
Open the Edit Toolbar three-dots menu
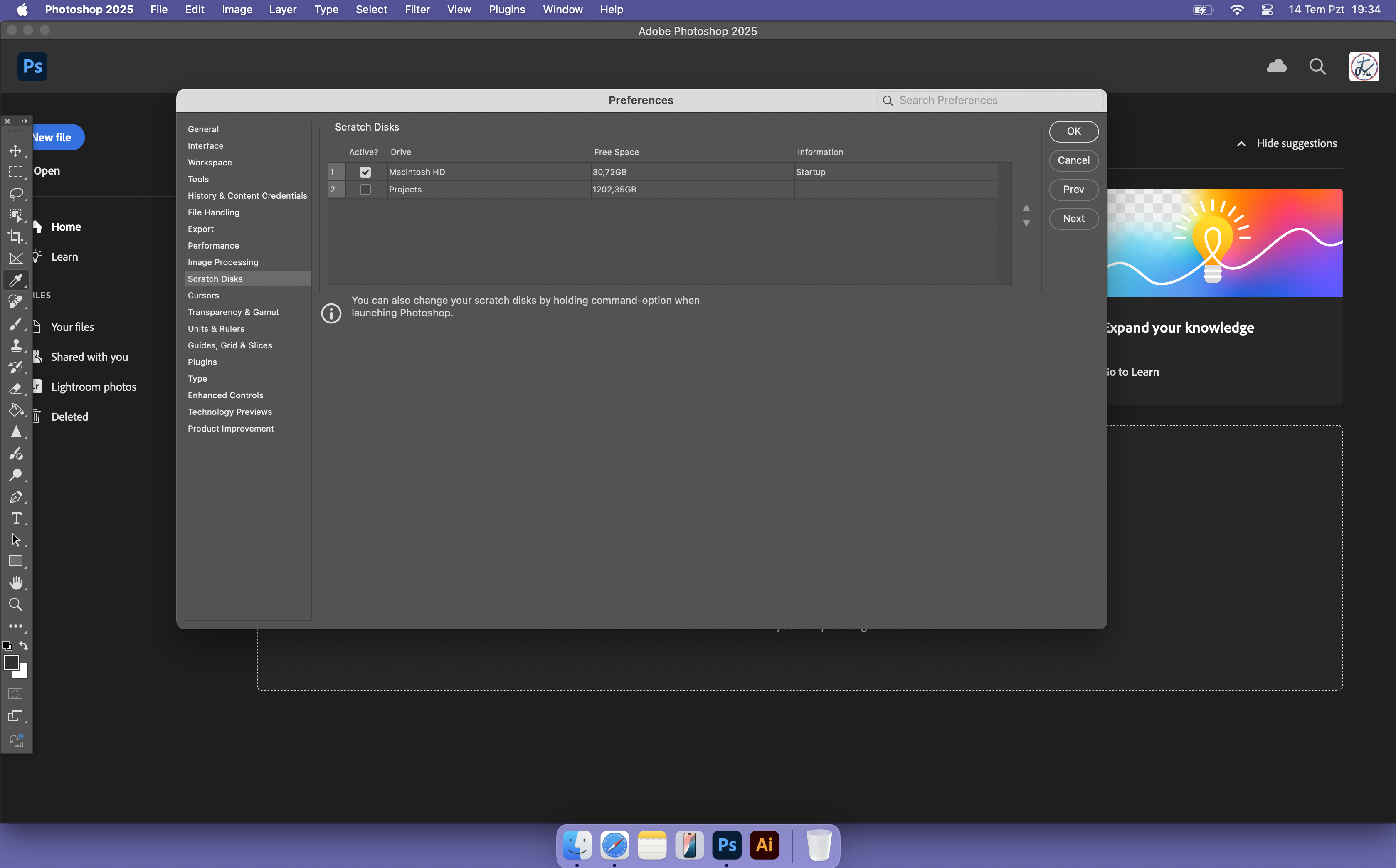click(15, 626)
